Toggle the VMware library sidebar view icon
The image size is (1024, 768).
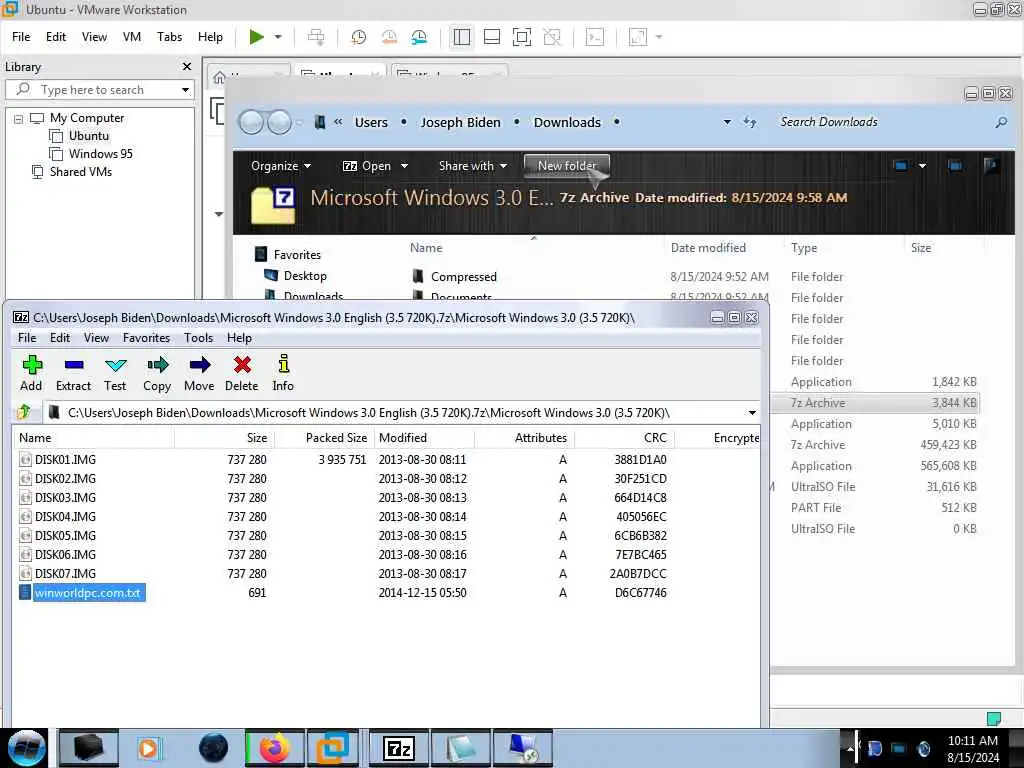461,37
